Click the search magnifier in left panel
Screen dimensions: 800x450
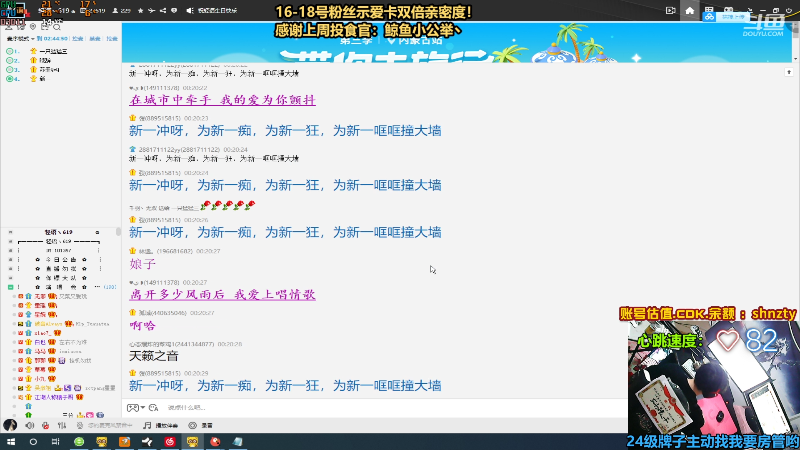point(57,27)
